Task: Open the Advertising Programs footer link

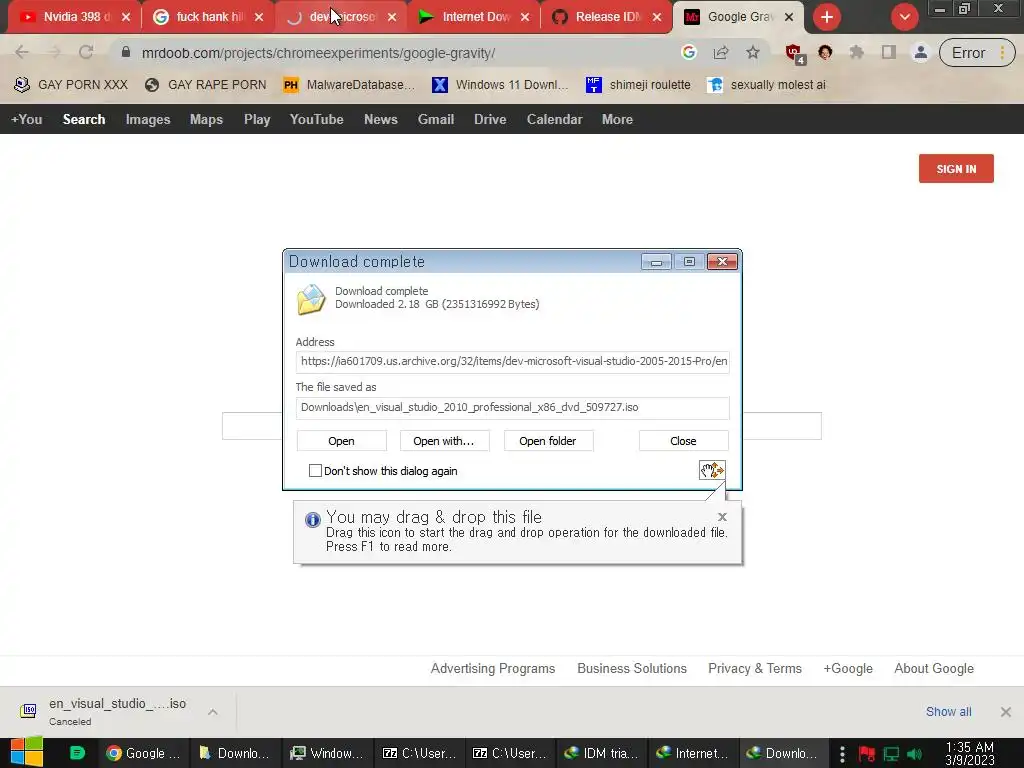Action: coord(493,669)
